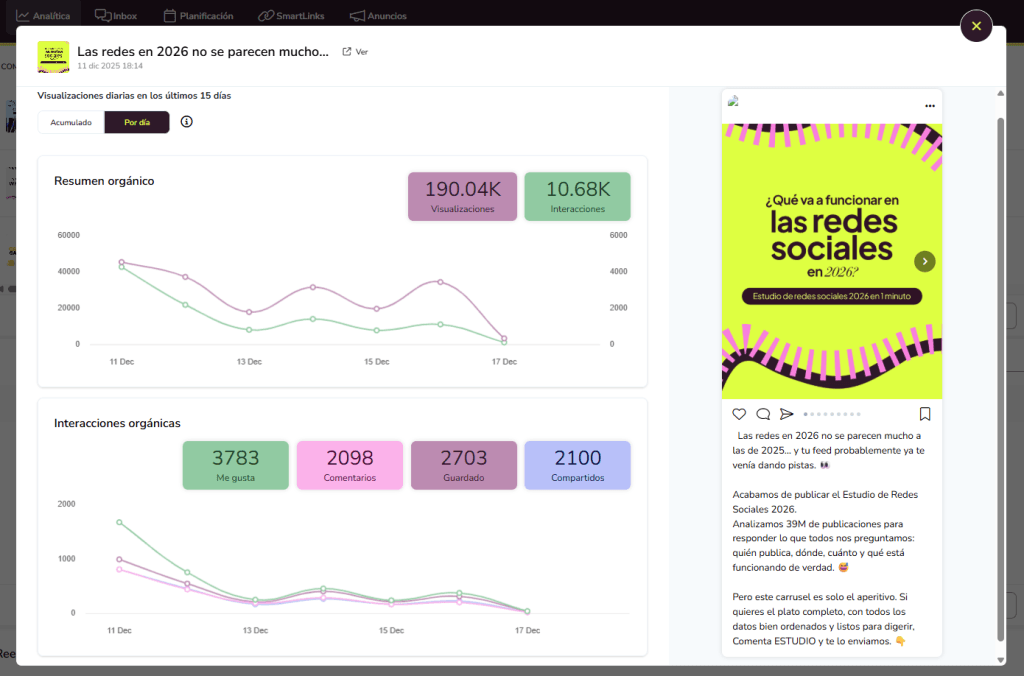
Task: Toggle the Visualizaciones series badge
Action: pos(462,196)
